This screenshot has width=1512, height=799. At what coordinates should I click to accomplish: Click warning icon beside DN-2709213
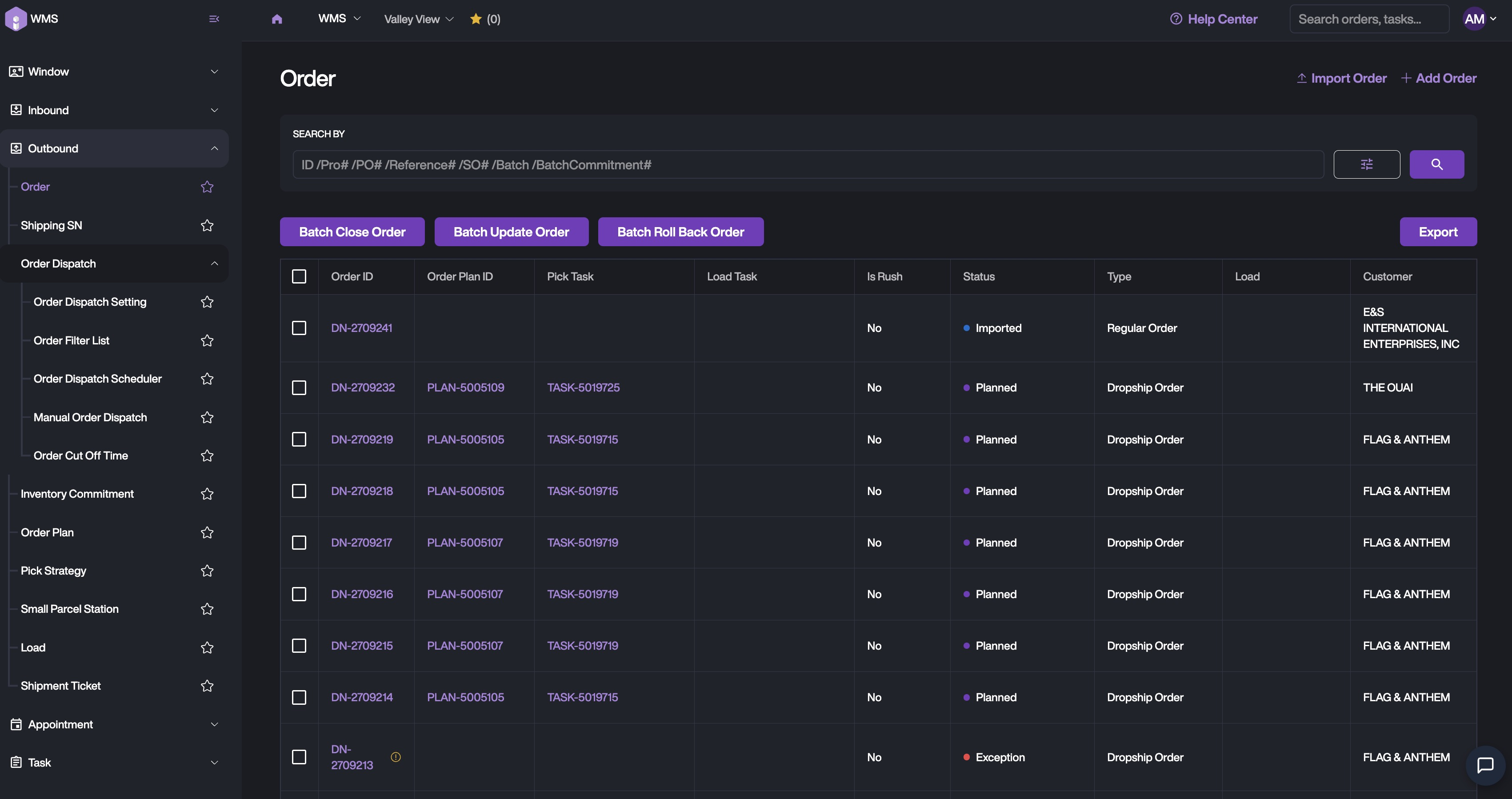coord(396,757)
